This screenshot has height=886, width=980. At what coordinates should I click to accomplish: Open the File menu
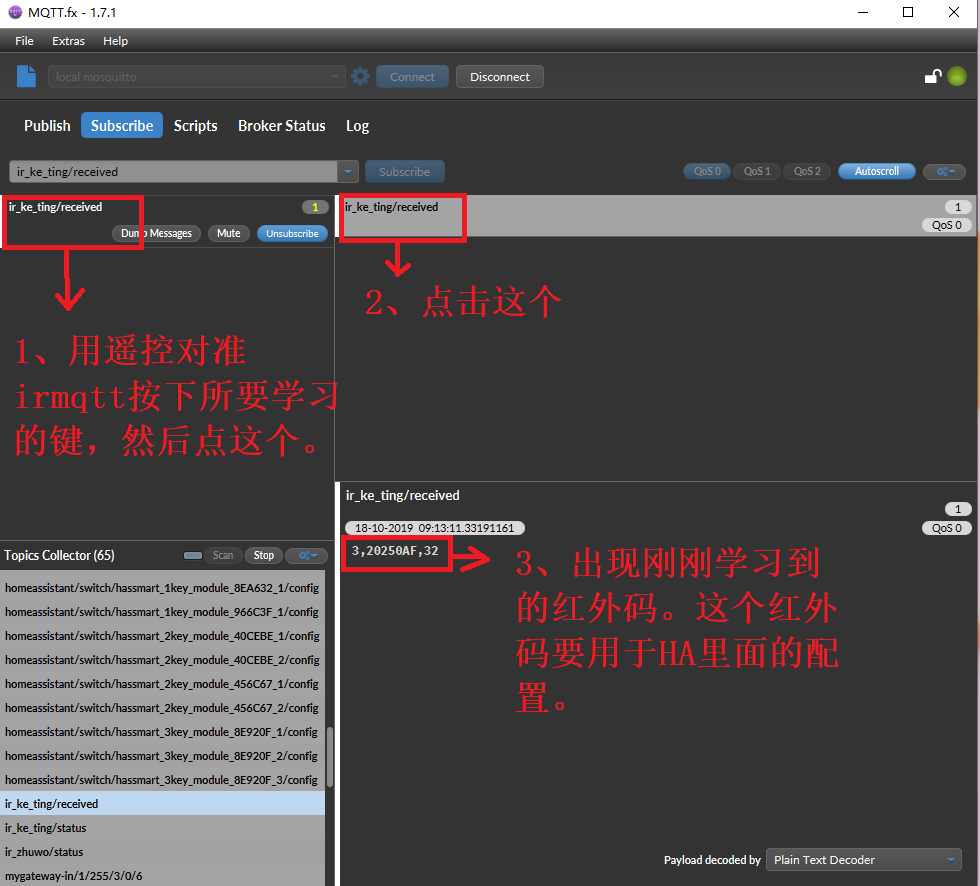tap(24, 41)
